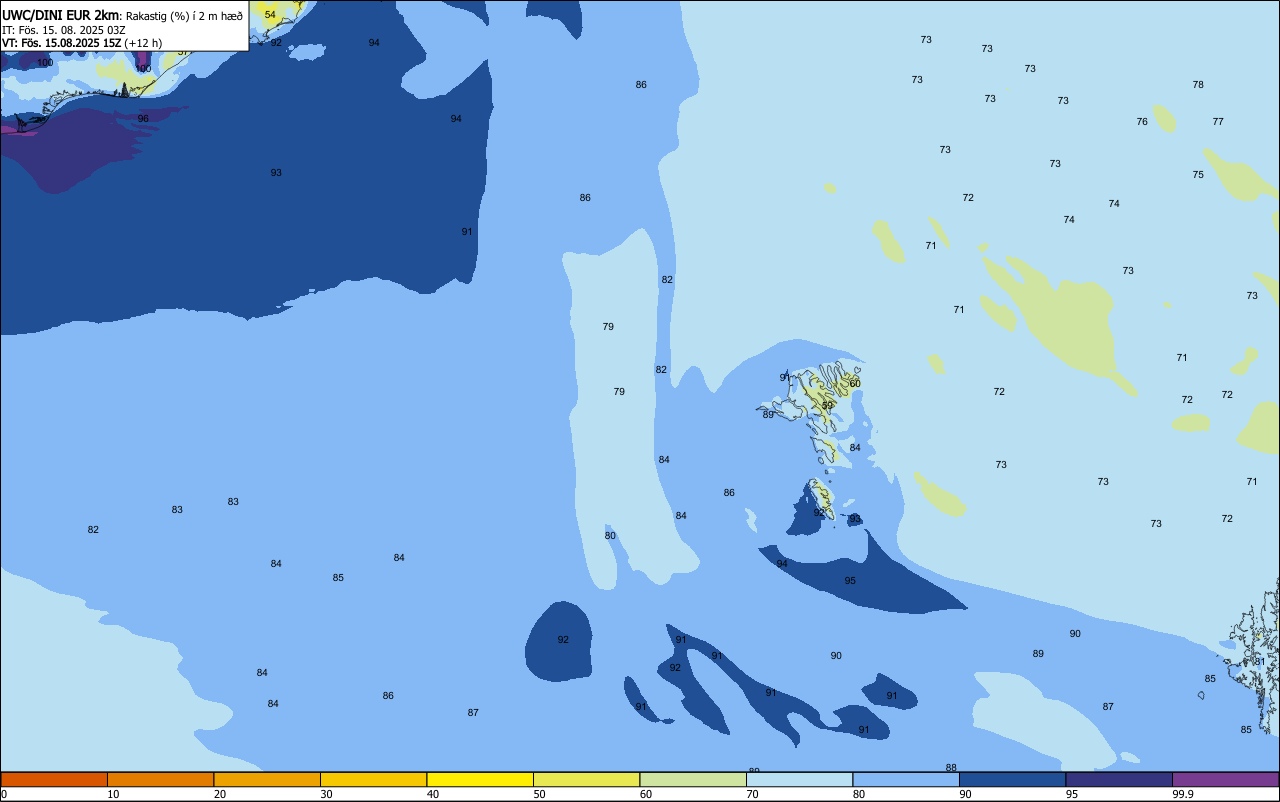
Task: Click the map value '78' upper right
Action: tap(1198, 85)
